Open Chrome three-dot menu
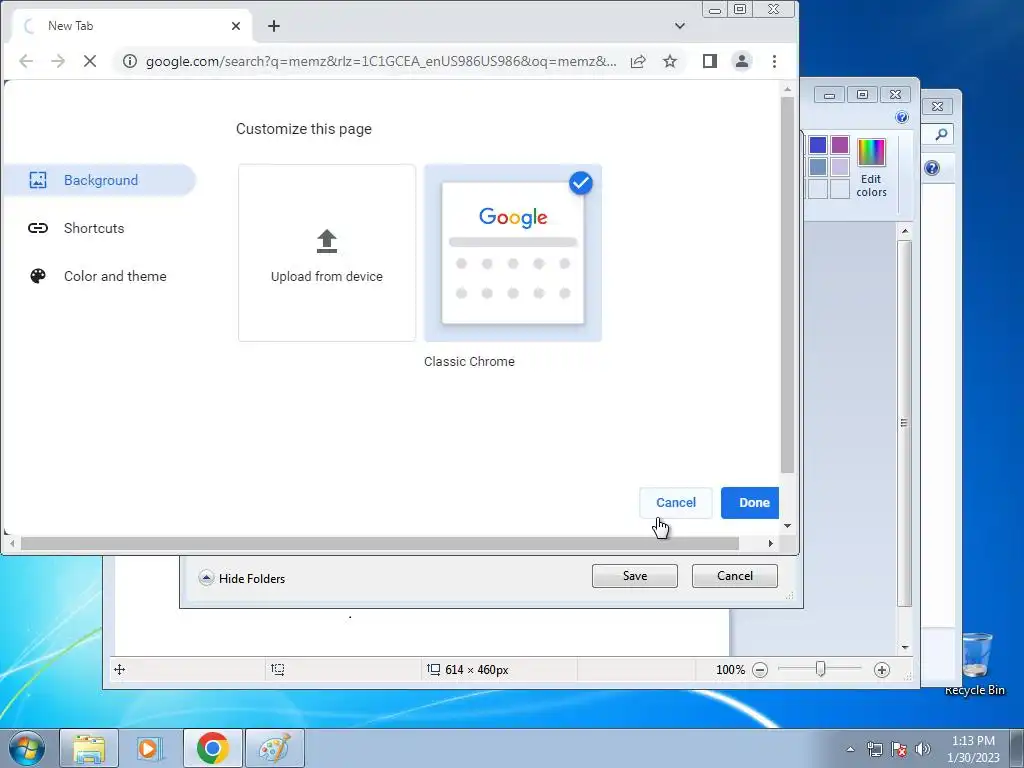Viewport: 1024px width, 768px height. tap(775, 61)
